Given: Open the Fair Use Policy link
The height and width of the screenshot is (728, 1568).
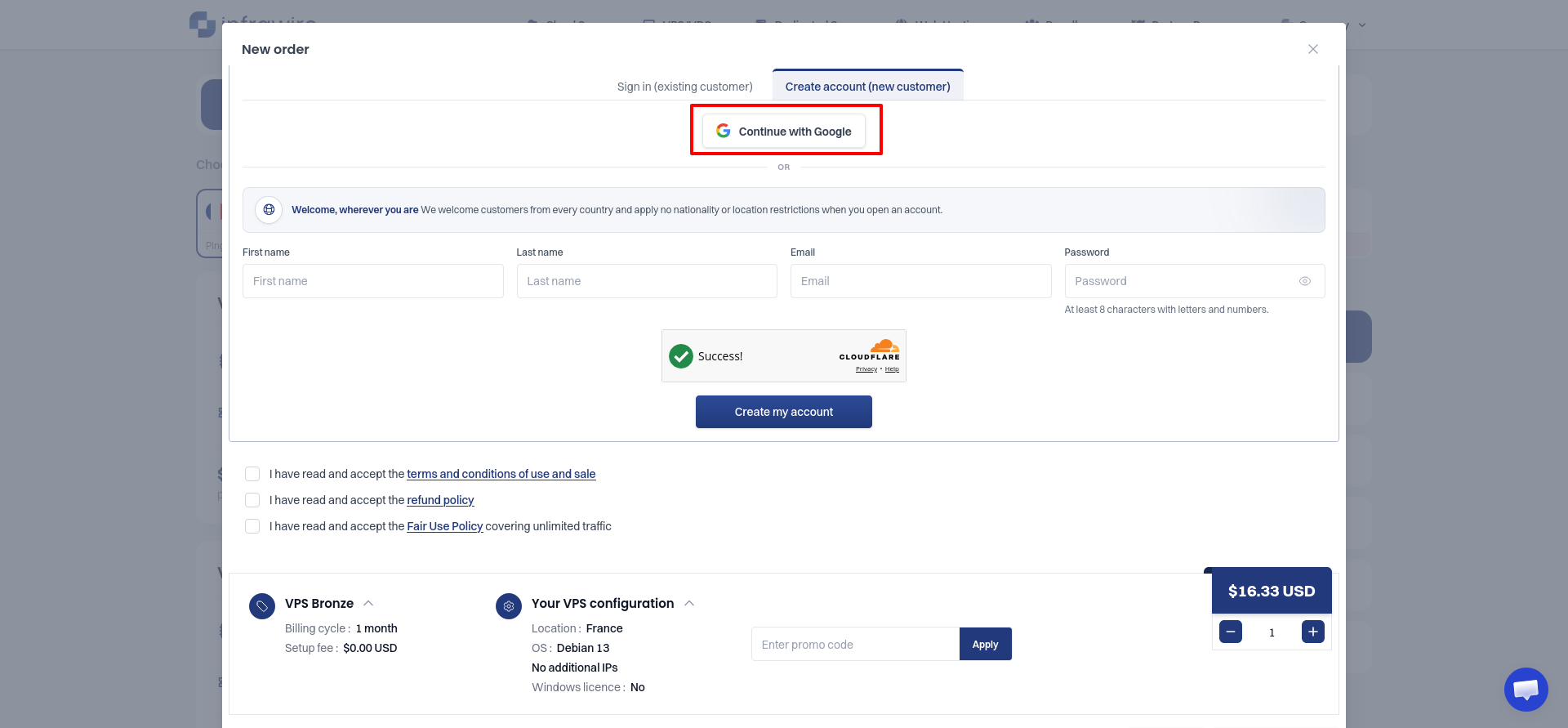Looking at the screenshot, I should pyautogui.click(x=445, y=526).
